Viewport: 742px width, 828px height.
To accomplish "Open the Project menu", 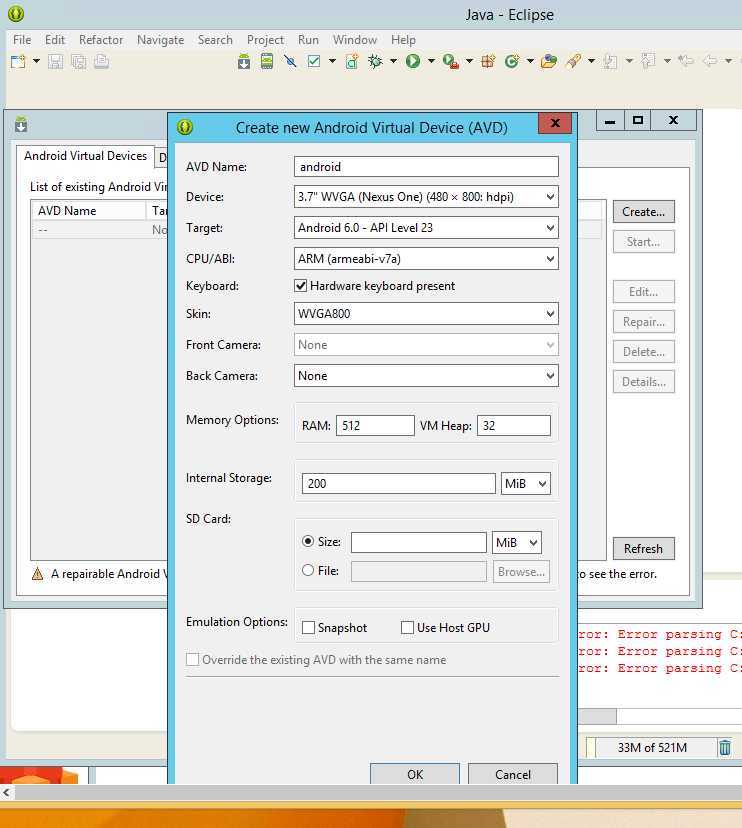I will pos(265,40).
